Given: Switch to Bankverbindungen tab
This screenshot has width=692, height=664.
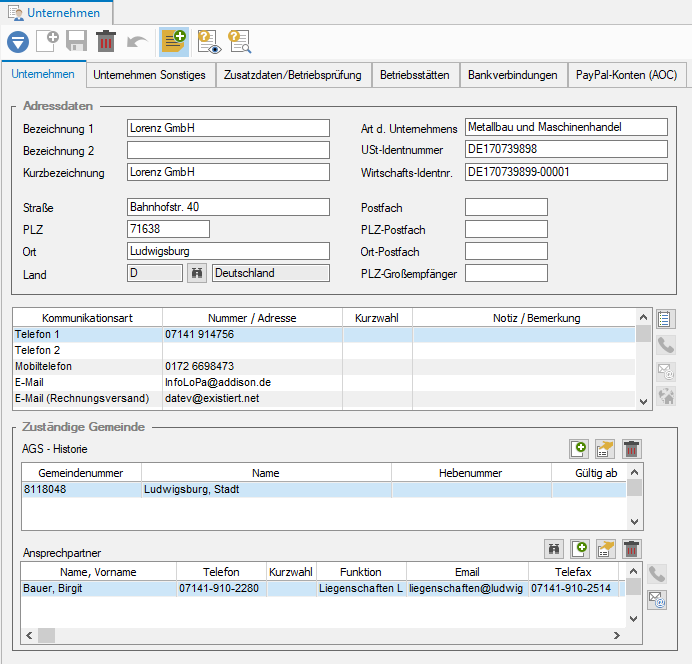Looking at the screenshot, I should click(513, 75).
